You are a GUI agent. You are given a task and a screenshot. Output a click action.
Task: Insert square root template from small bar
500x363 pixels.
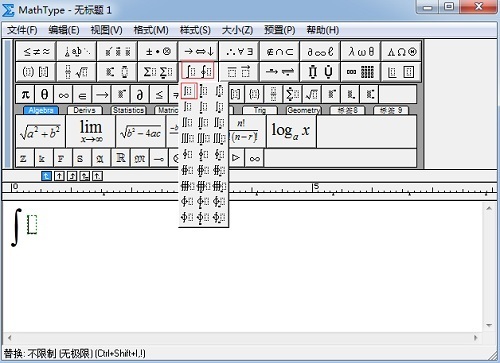312,95
